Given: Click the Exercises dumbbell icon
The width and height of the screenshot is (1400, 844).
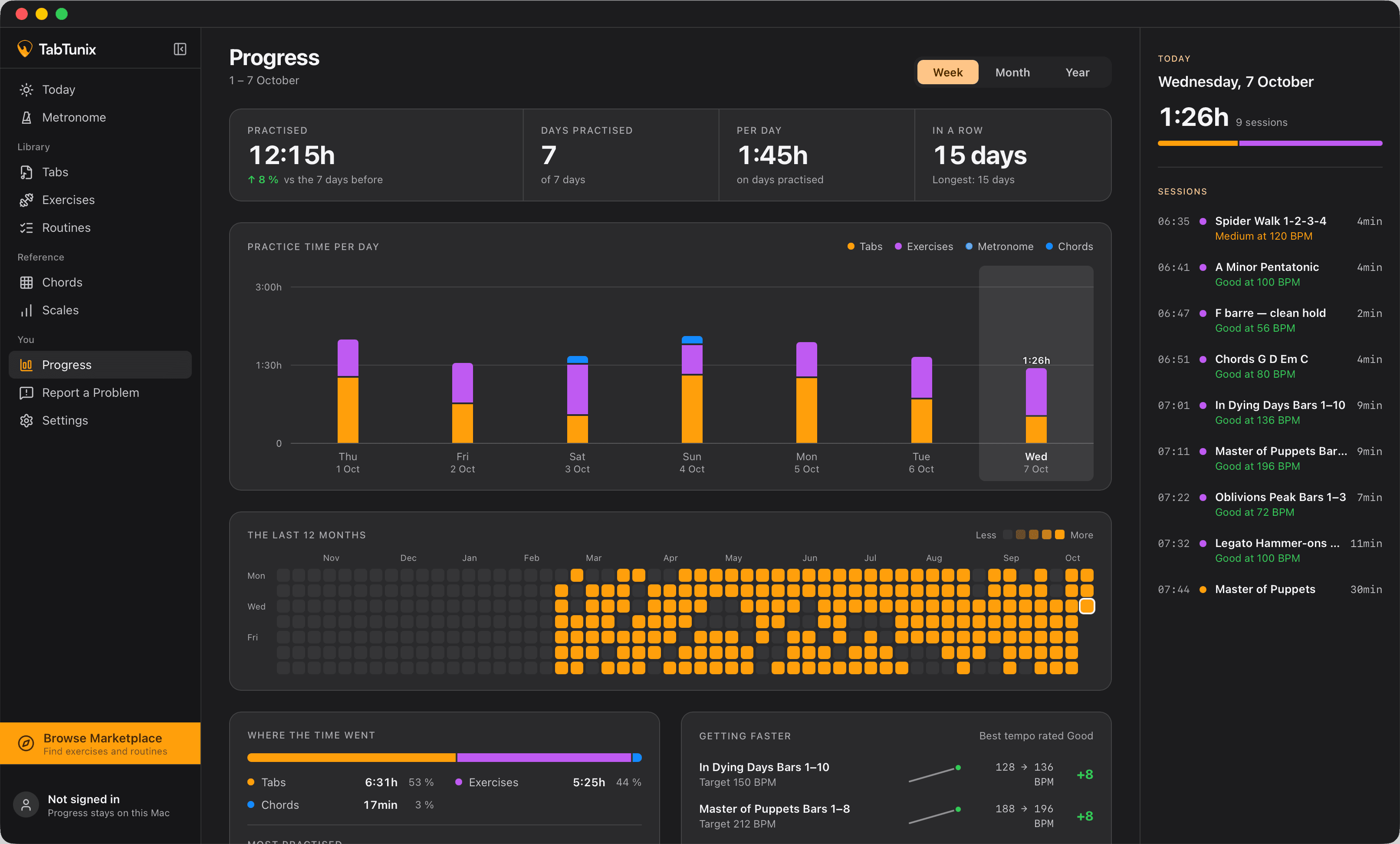Looking at the screenshot, I should coord(26,200).
